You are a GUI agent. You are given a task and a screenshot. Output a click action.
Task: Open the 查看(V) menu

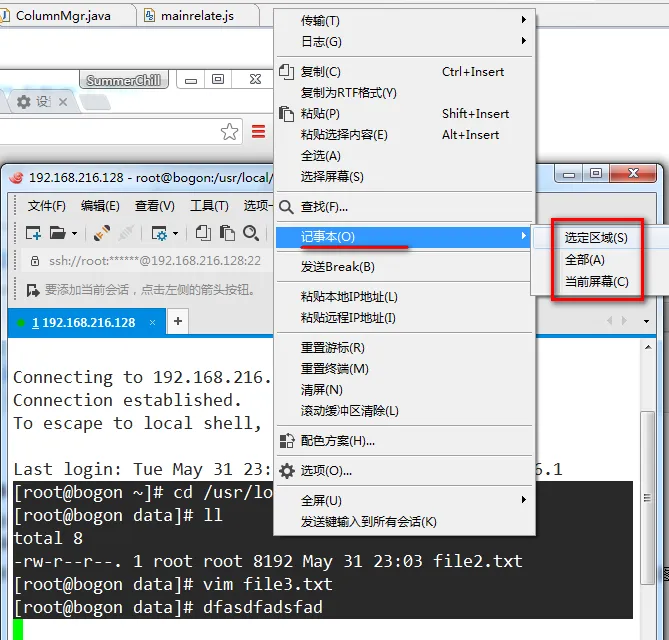(x=154, y=206)
